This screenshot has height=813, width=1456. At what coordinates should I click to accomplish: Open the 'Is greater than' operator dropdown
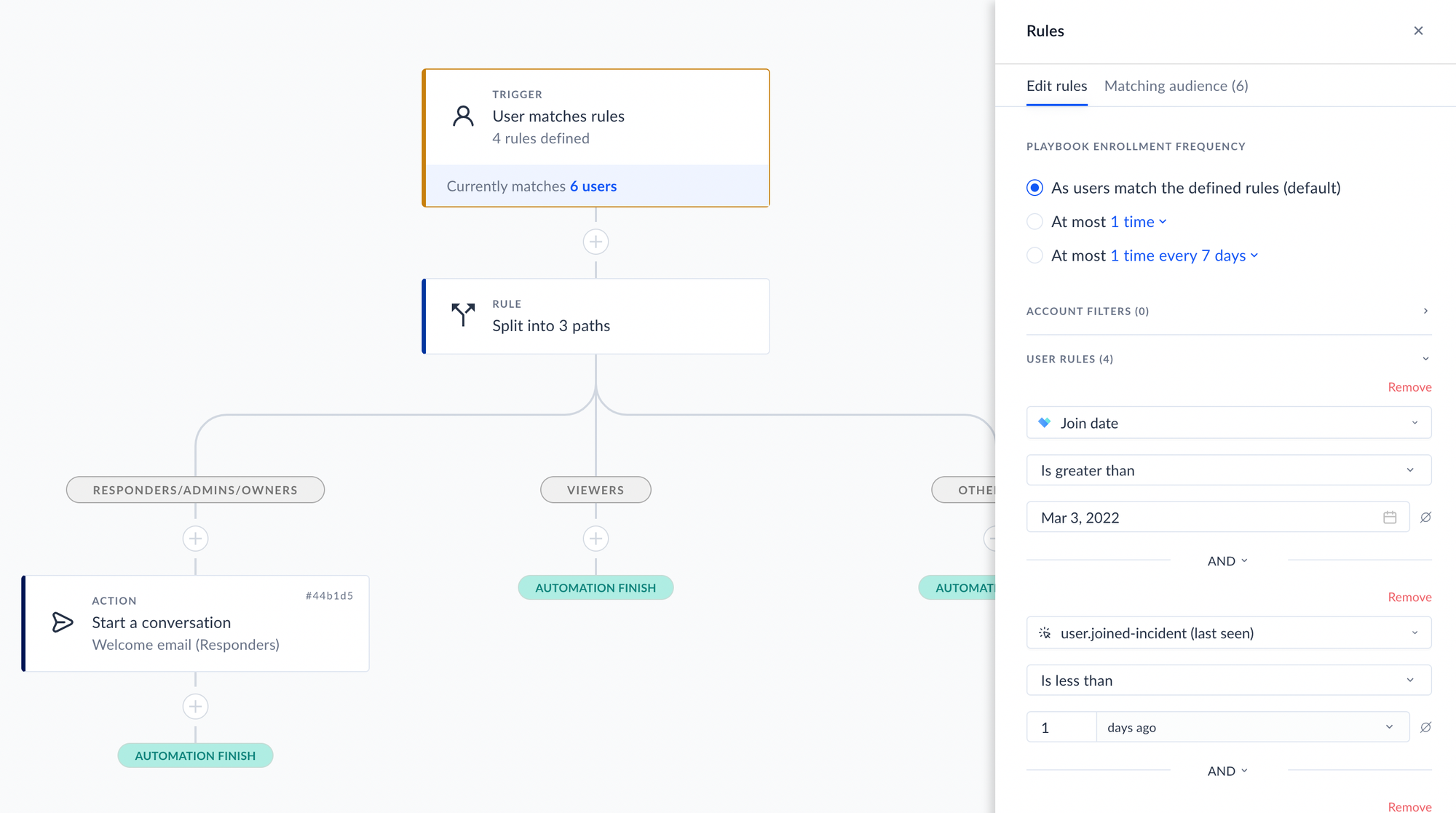click(x=1228, y=470)
